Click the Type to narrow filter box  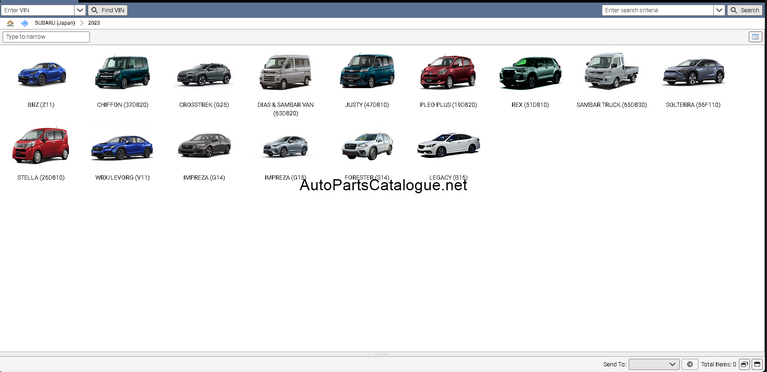46,37
